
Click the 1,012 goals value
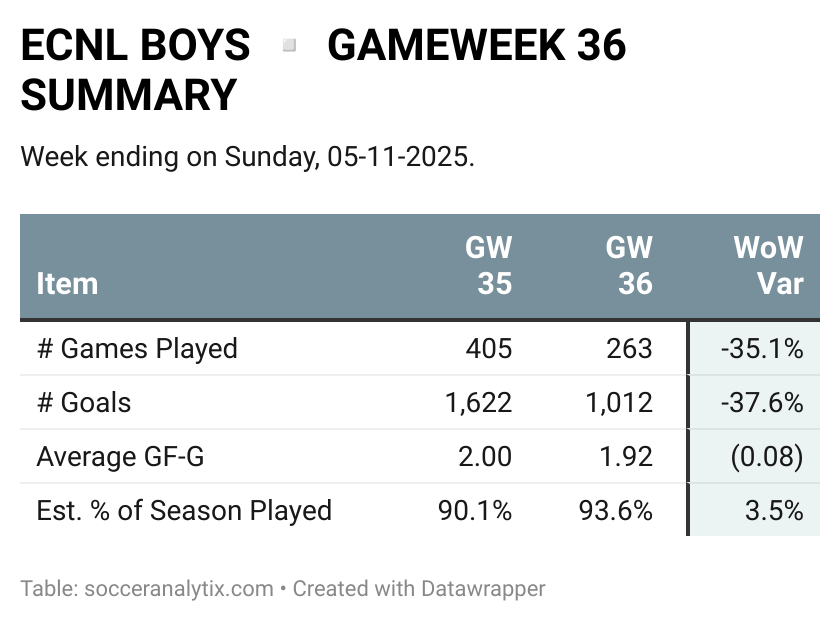pyautogui.click(x=619, y=403)
